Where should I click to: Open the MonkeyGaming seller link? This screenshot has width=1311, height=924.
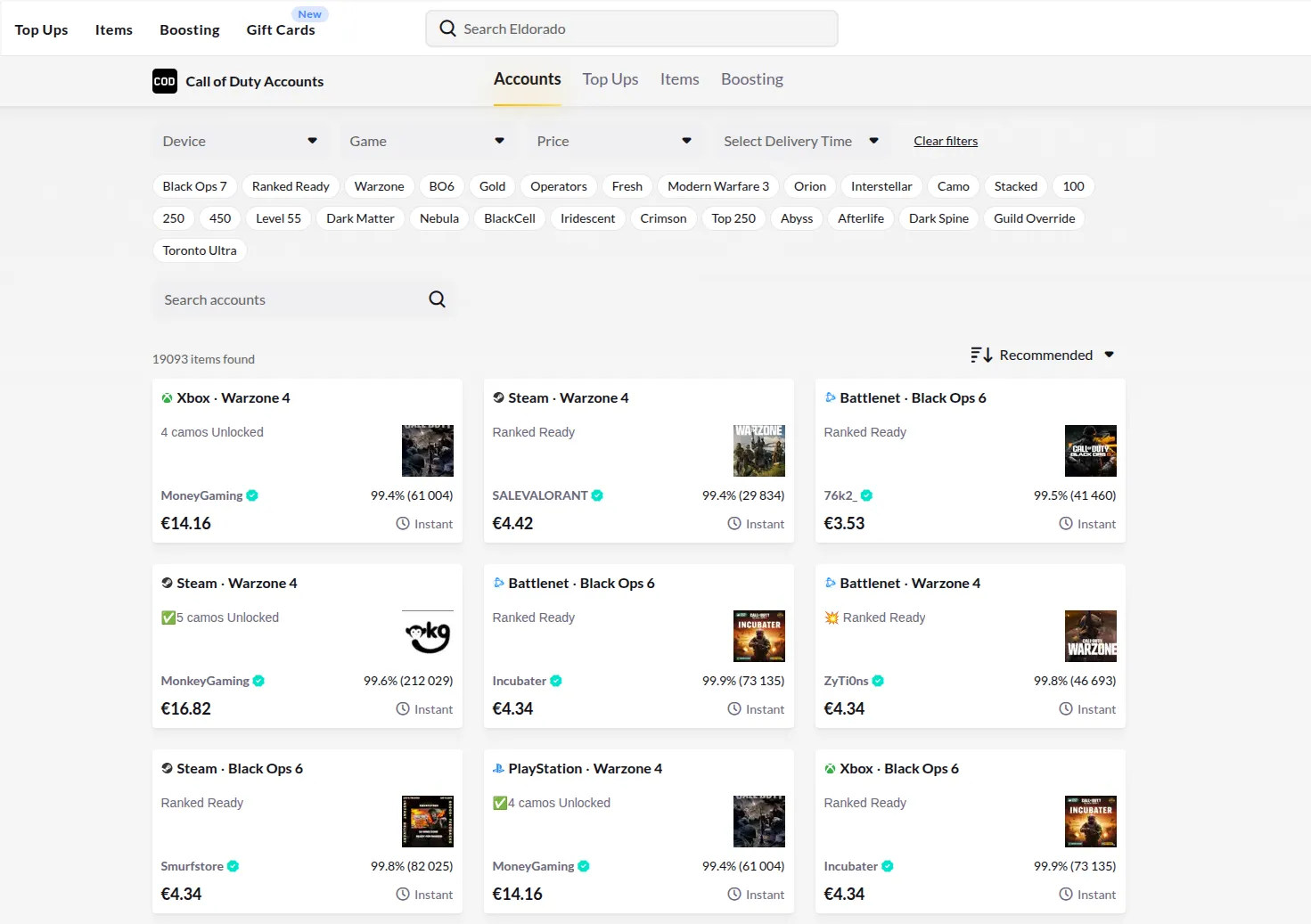[x=205, y=681]
